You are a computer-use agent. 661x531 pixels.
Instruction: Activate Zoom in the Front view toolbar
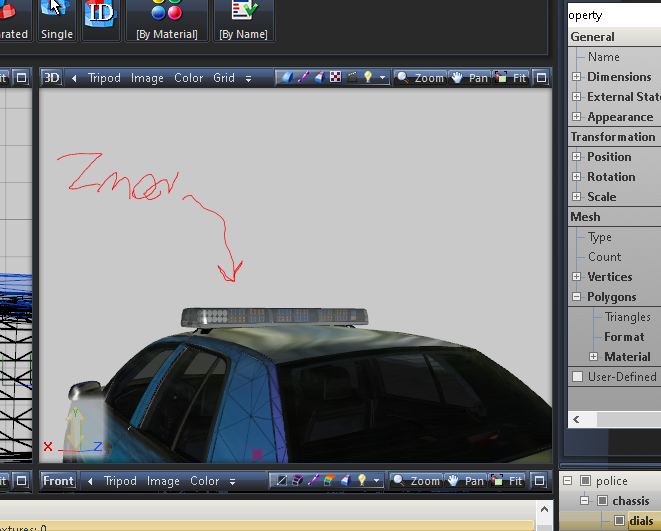click(416, 481)
